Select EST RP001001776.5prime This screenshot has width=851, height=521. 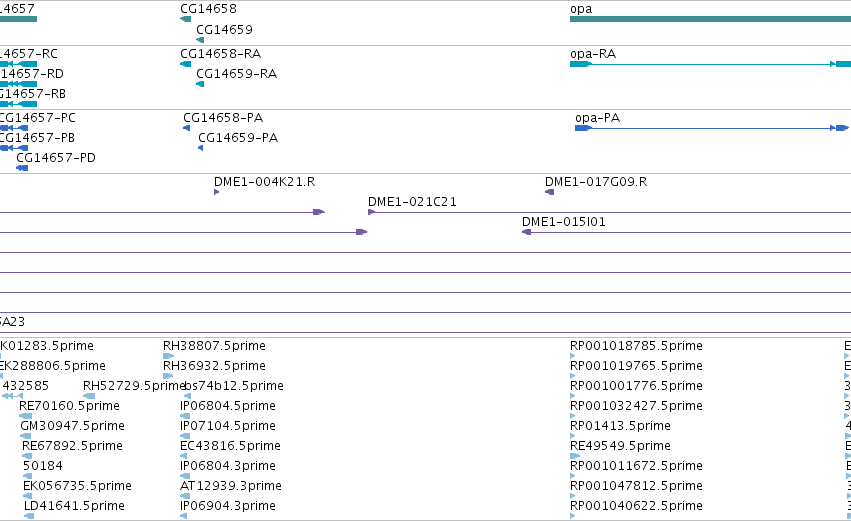pos(636,386)
